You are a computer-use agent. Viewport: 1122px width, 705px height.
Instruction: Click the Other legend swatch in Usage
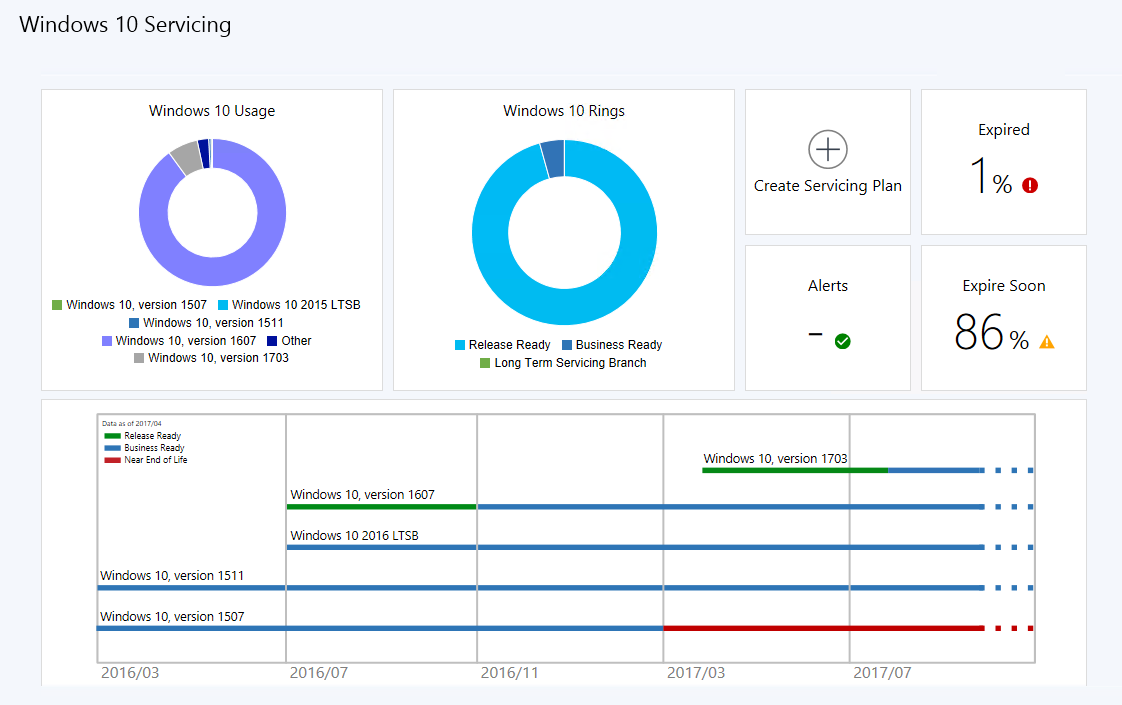[272, 341]
